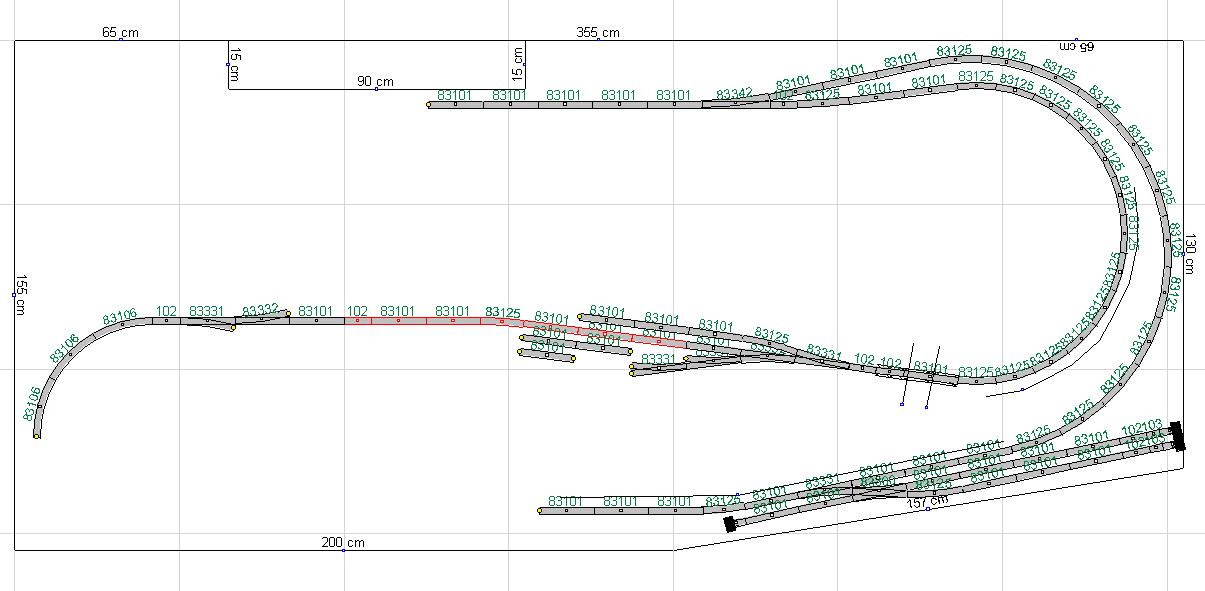This screenshot has width=1205, height=591.
Task: Click the black buffer stop at far right
Action: click(1179, 436)
